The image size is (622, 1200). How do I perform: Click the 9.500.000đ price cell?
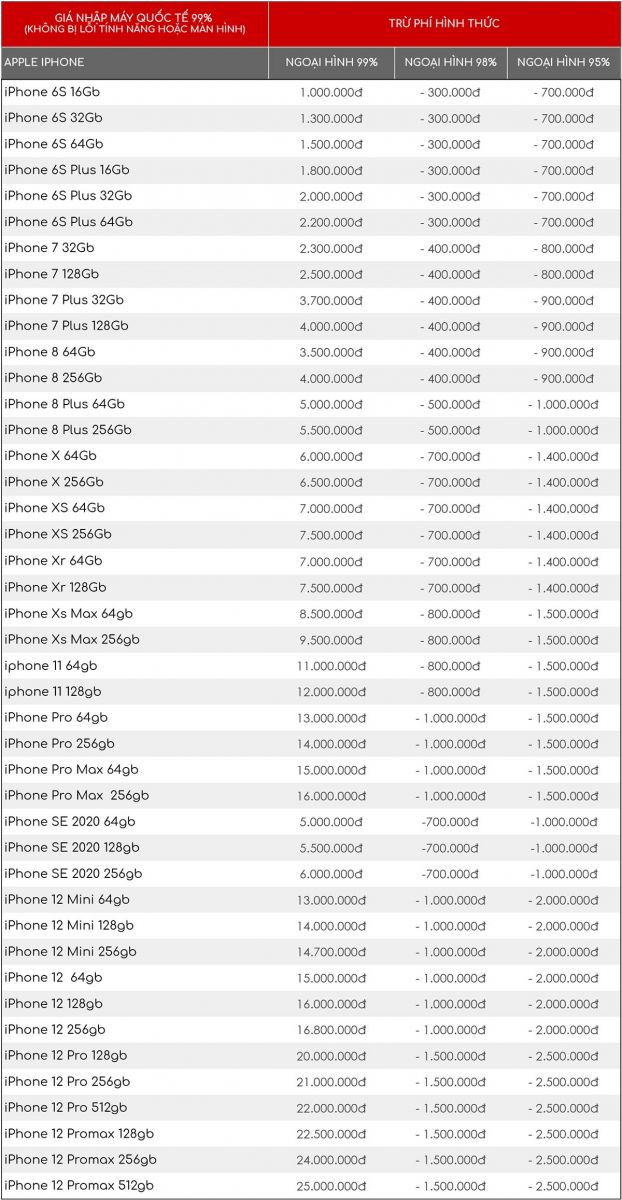pos(331,640)
